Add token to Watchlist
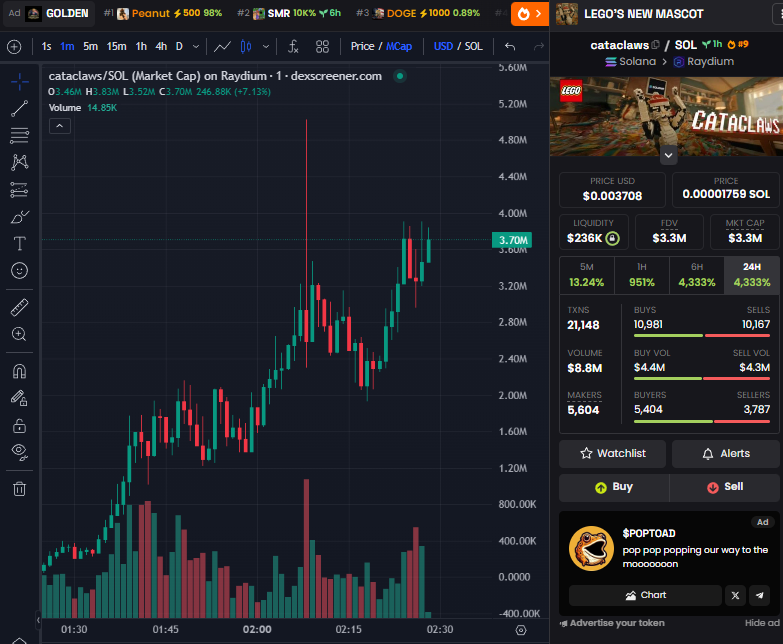This screenshot has height=644, width=783. [612, 453]
